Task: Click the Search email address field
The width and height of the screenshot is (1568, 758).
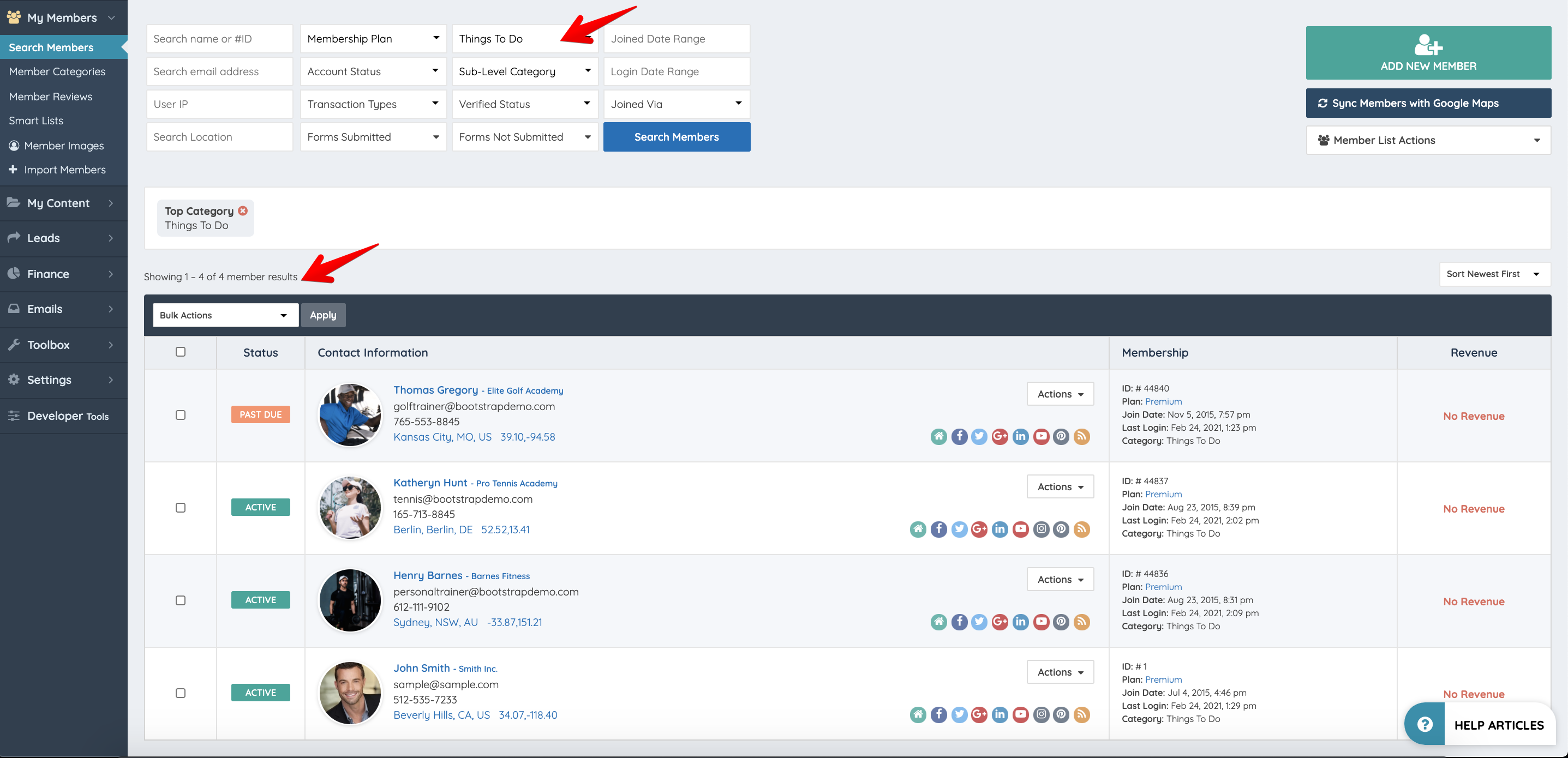Action: pos(219,71)
